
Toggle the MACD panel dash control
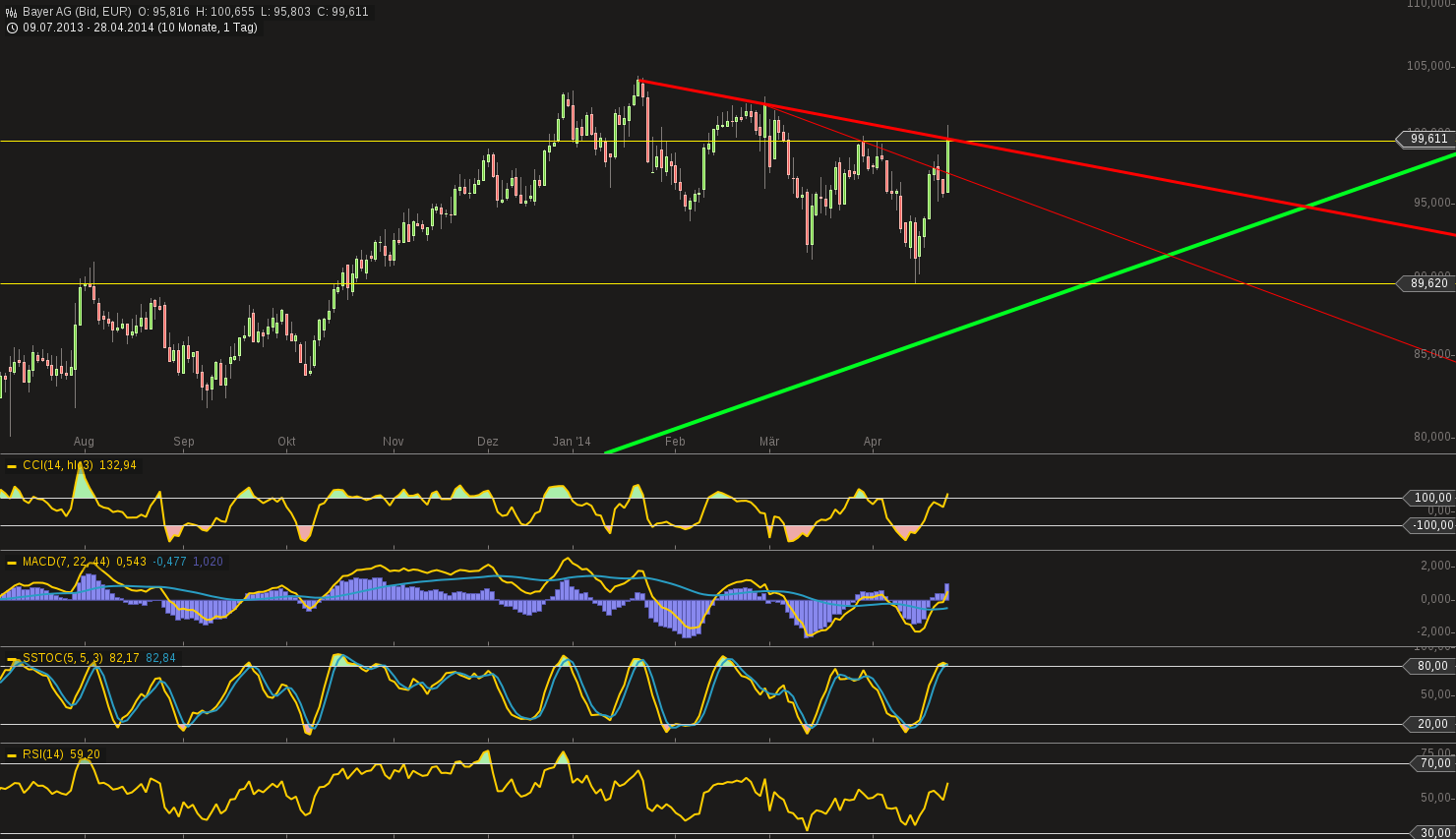click(10, 561)
